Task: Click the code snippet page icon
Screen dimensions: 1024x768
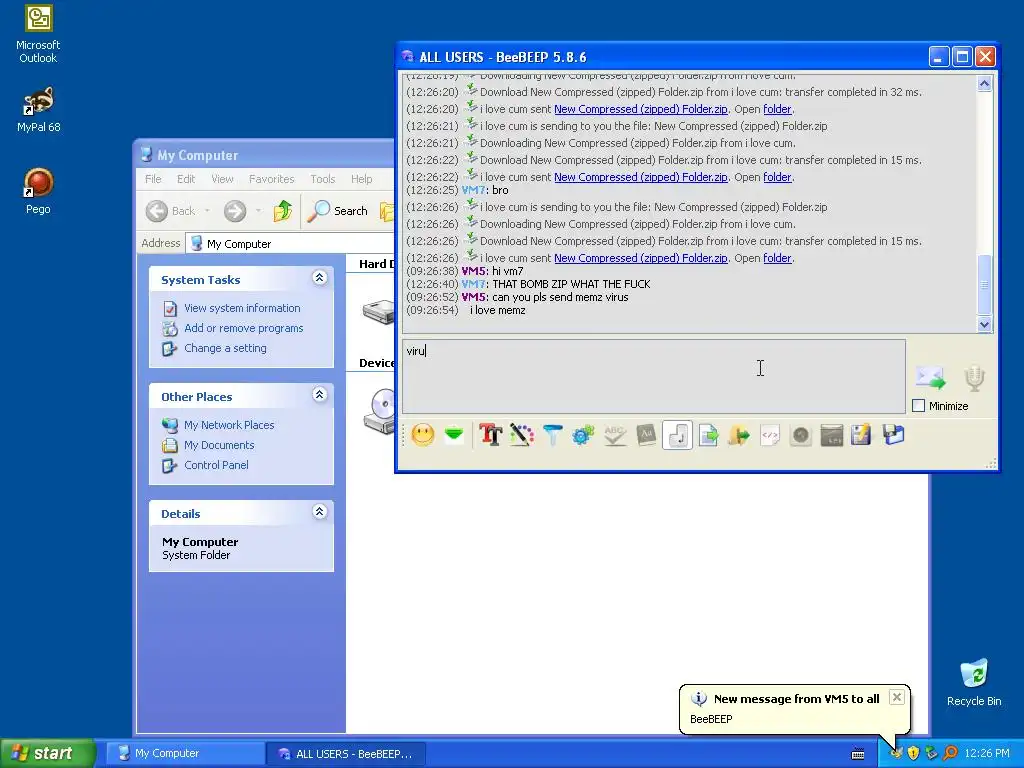Action: click(x=770, y=435)
